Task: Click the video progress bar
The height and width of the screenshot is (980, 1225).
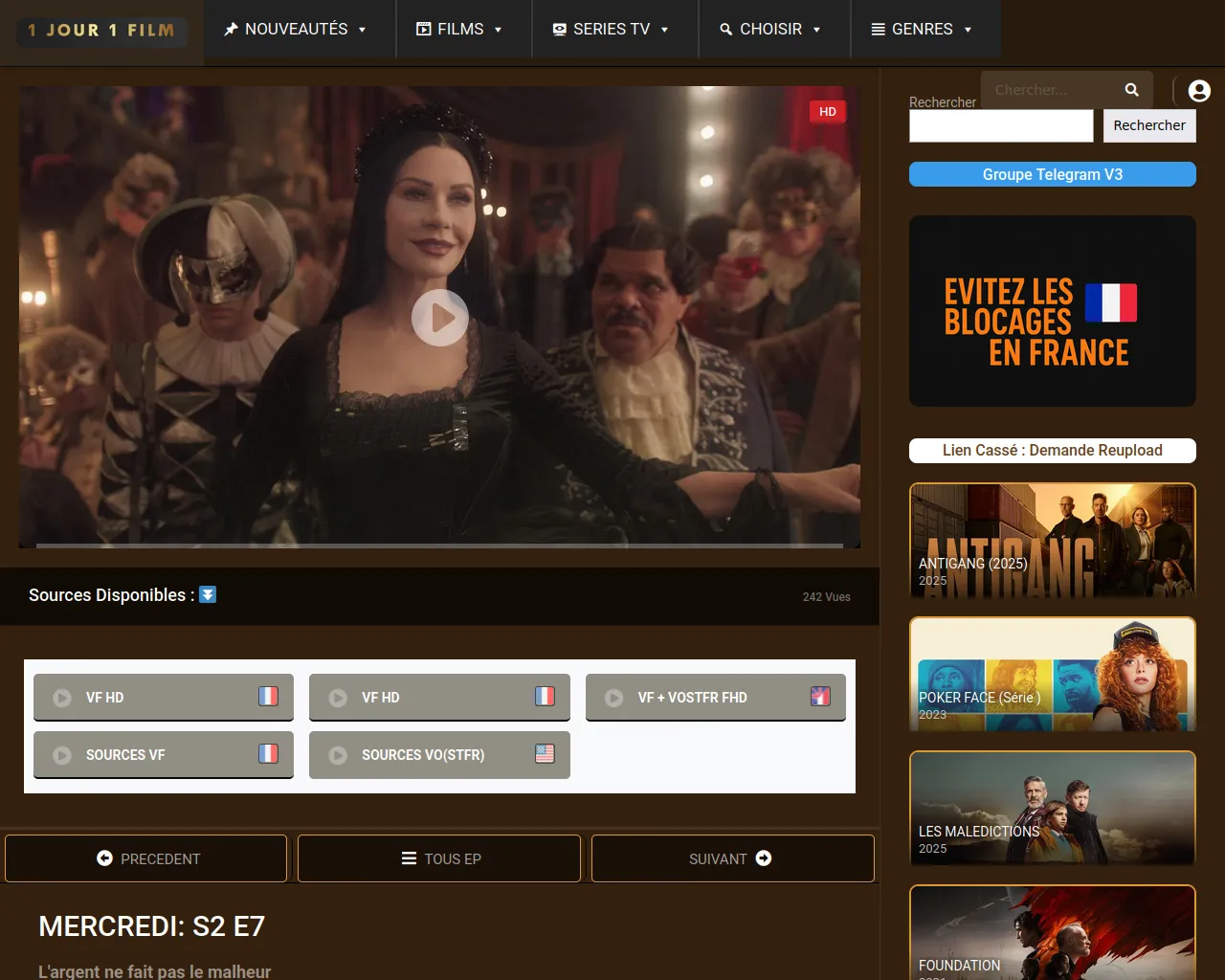Action: pyautogui.click(x=439, y=546)
